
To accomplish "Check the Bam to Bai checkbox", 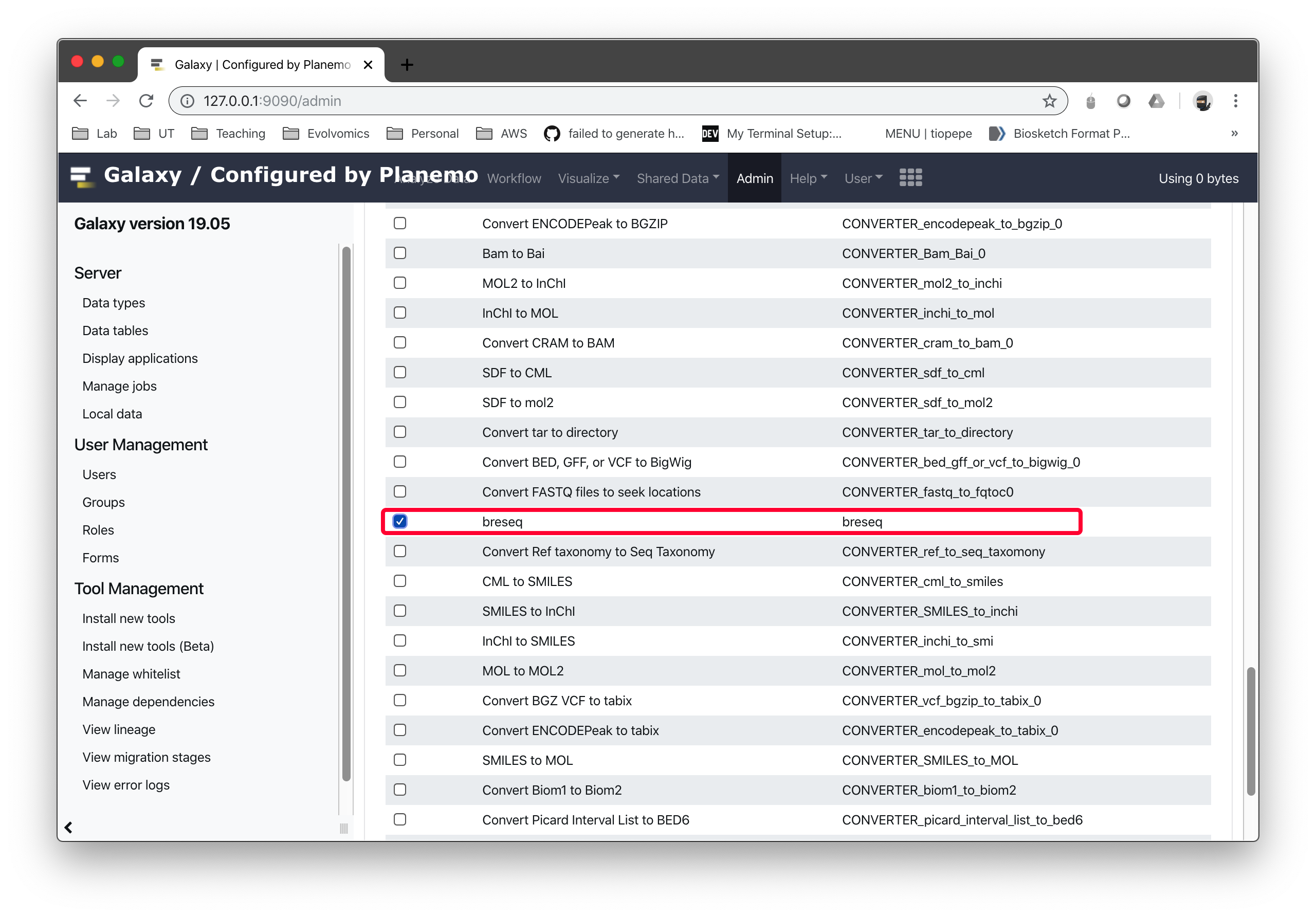I will coord(400,253).
